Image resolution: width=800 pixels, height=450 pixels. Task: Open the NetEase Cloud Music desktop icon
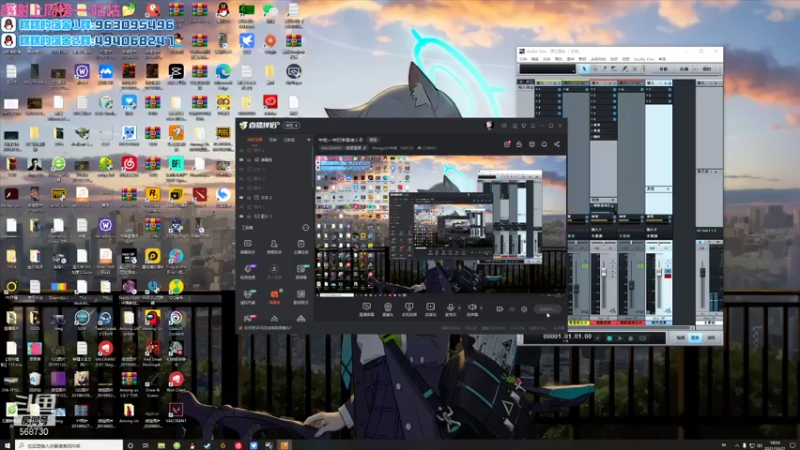click(129, 164)
